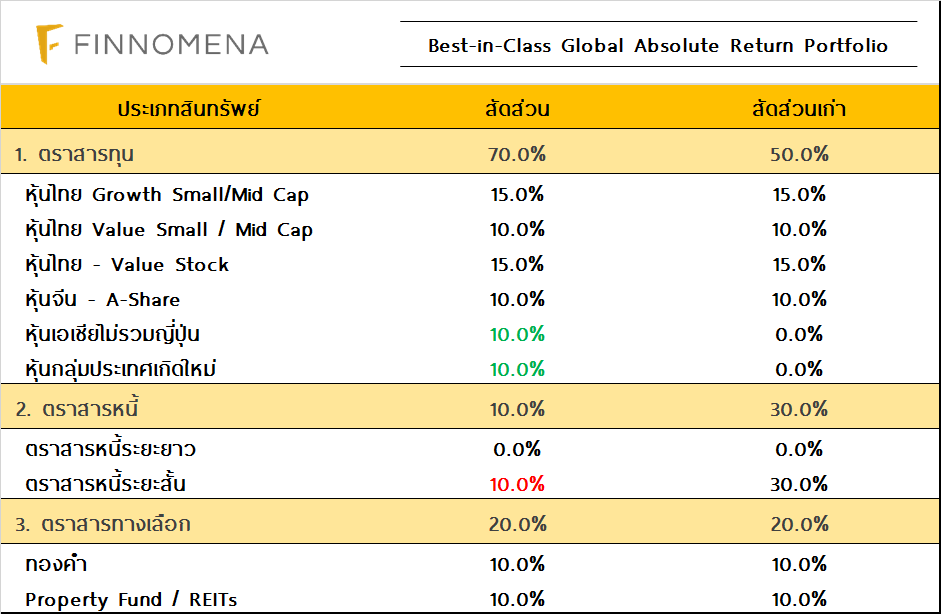Select the Best-in-Class Global Absolute Return Portfolio title
The height and width of the screenshot is (614, 941).
(x=657, y=46)
